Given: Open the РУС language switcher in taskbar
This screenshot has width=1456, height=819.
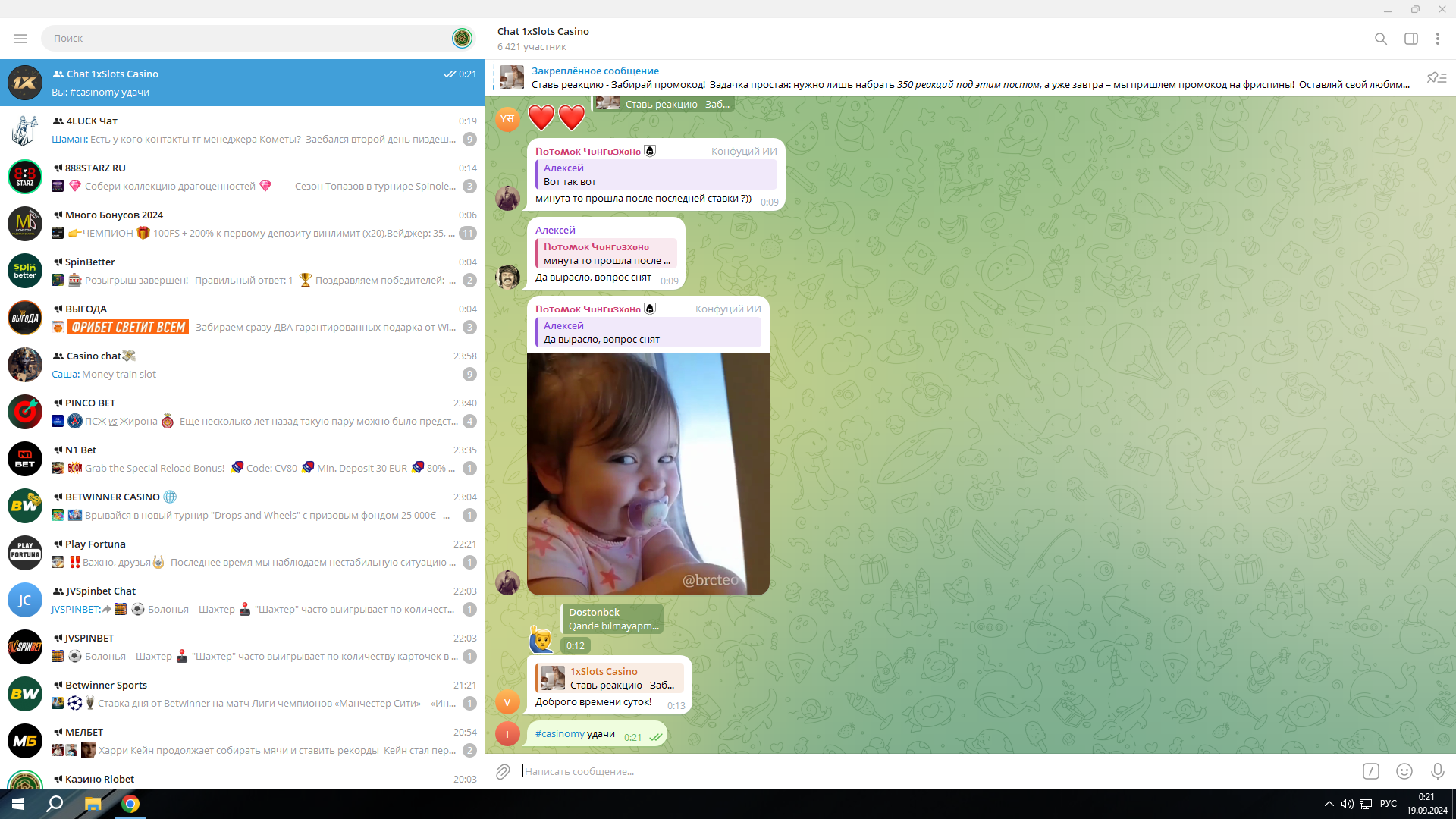Looking at the screenshot, I should (1388, 804).
